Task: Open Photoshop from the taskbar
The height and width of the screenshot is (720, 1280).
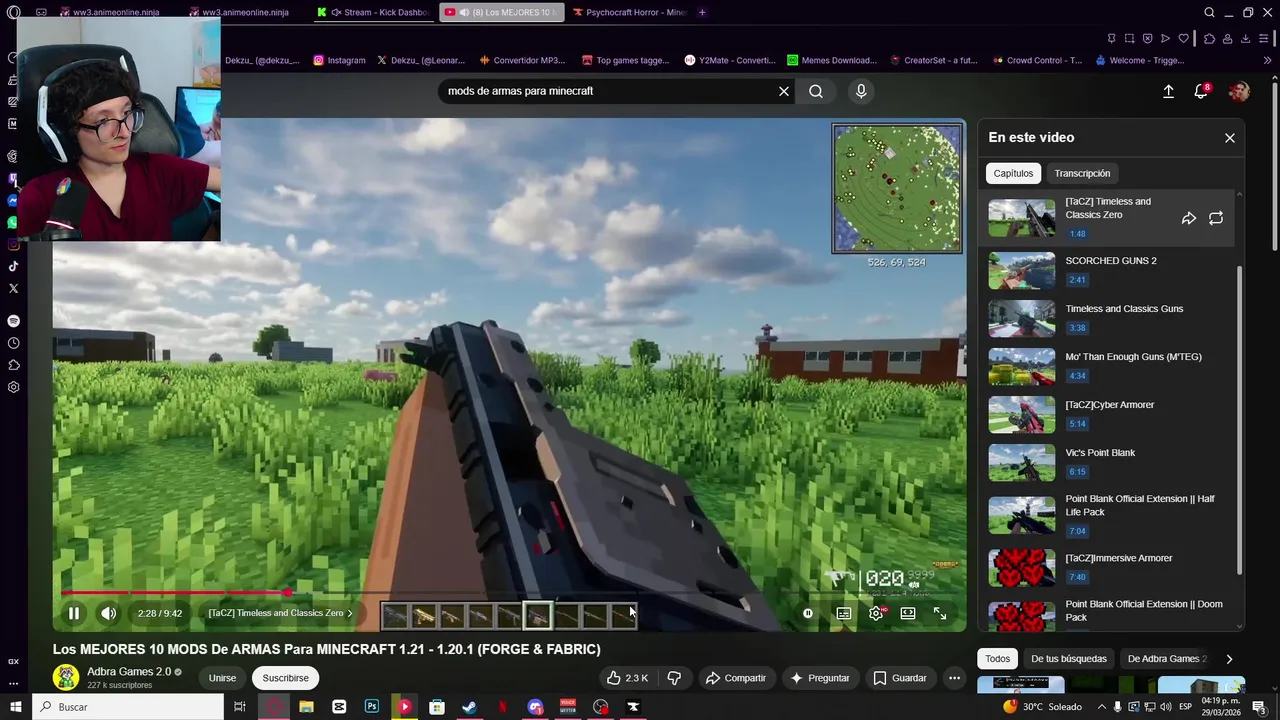Action: pos(372,707)
